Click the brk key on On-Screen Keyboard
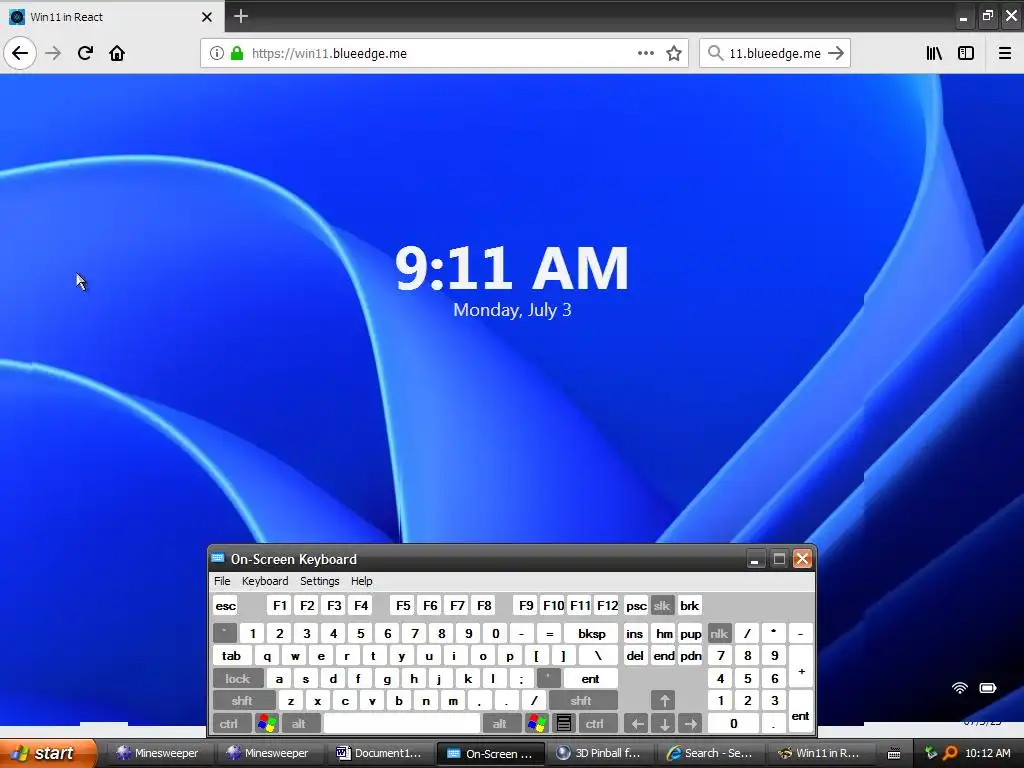The height and width of the screenshot is (768, 1024). coord(690,605)
